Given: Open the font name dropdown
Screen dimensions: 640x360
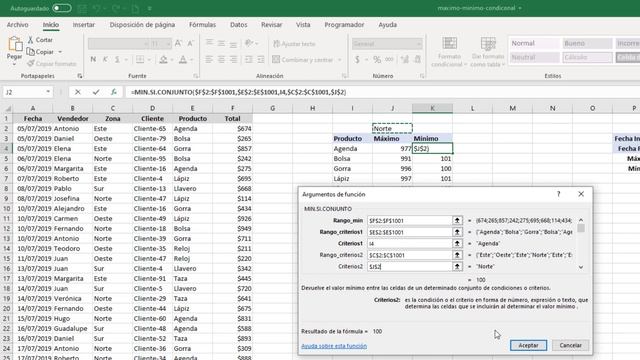Looking at the screenshot, I should coord(146,44).
